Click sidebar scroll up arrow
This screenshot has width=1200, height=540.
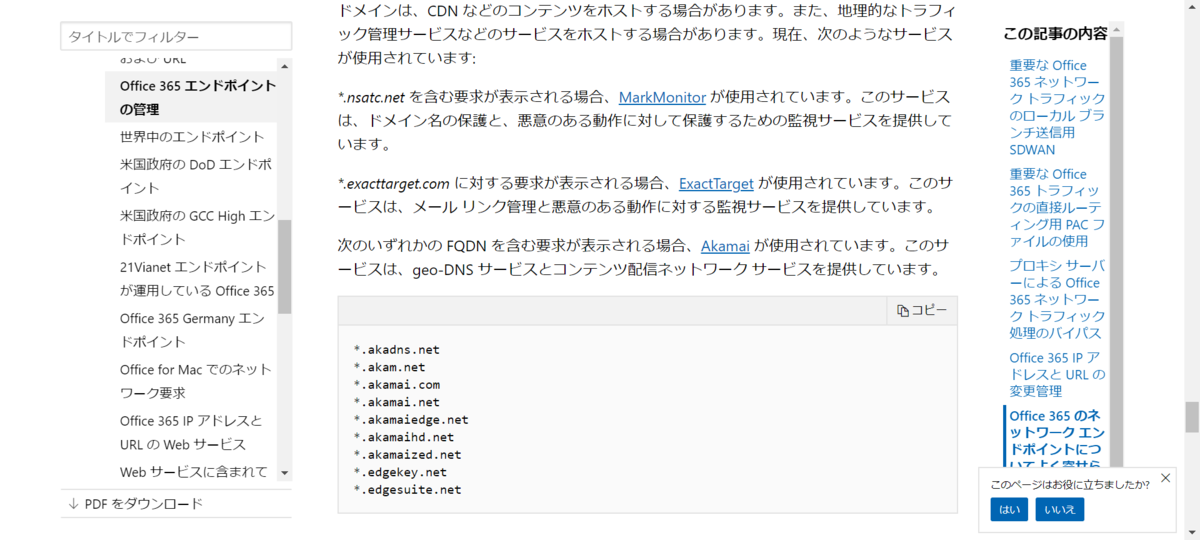(285, 67)
